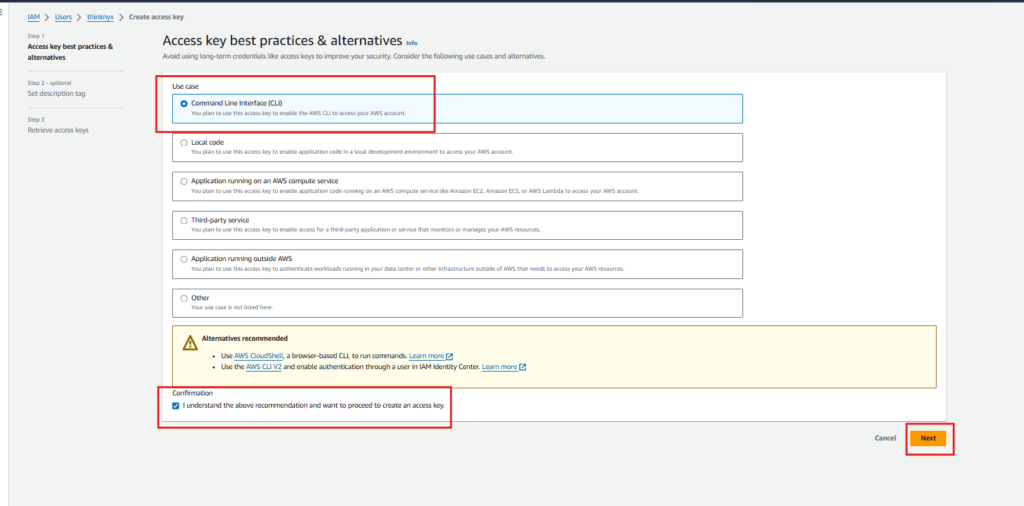
Task: Click the Use case label
Action: click(185, 86)
